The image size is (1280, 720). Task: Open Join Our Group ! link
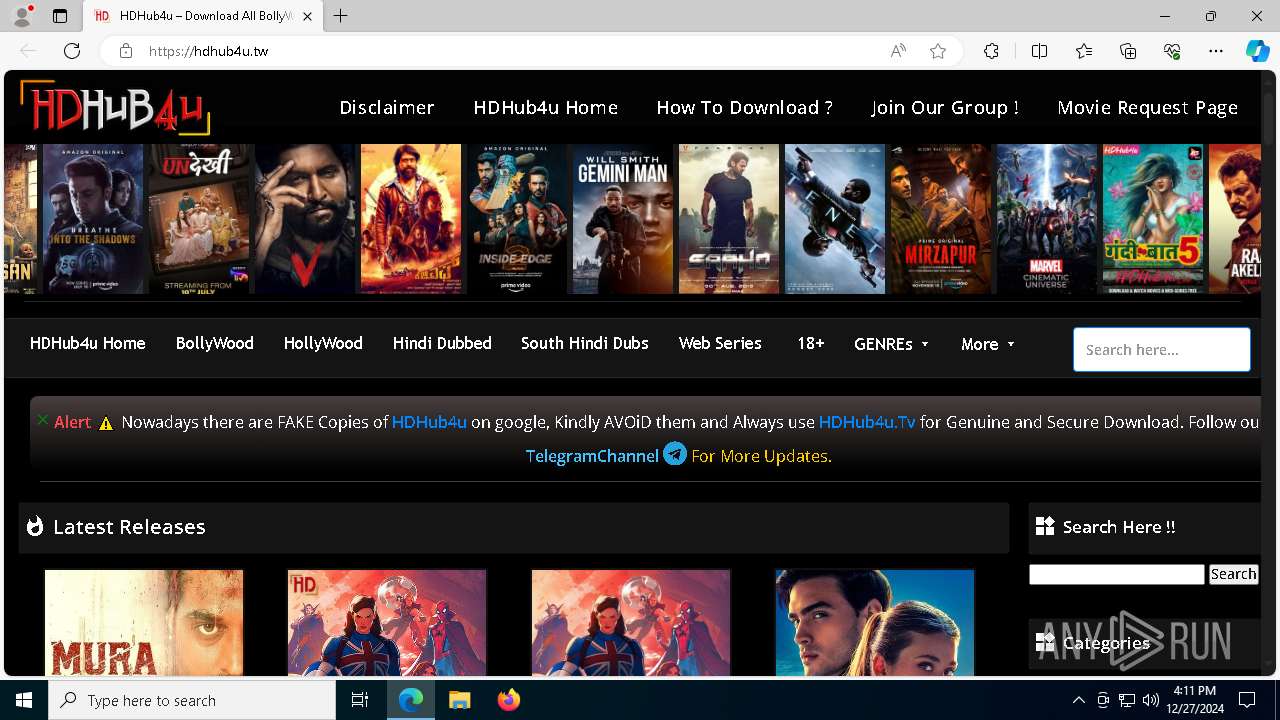coord(945,107)
